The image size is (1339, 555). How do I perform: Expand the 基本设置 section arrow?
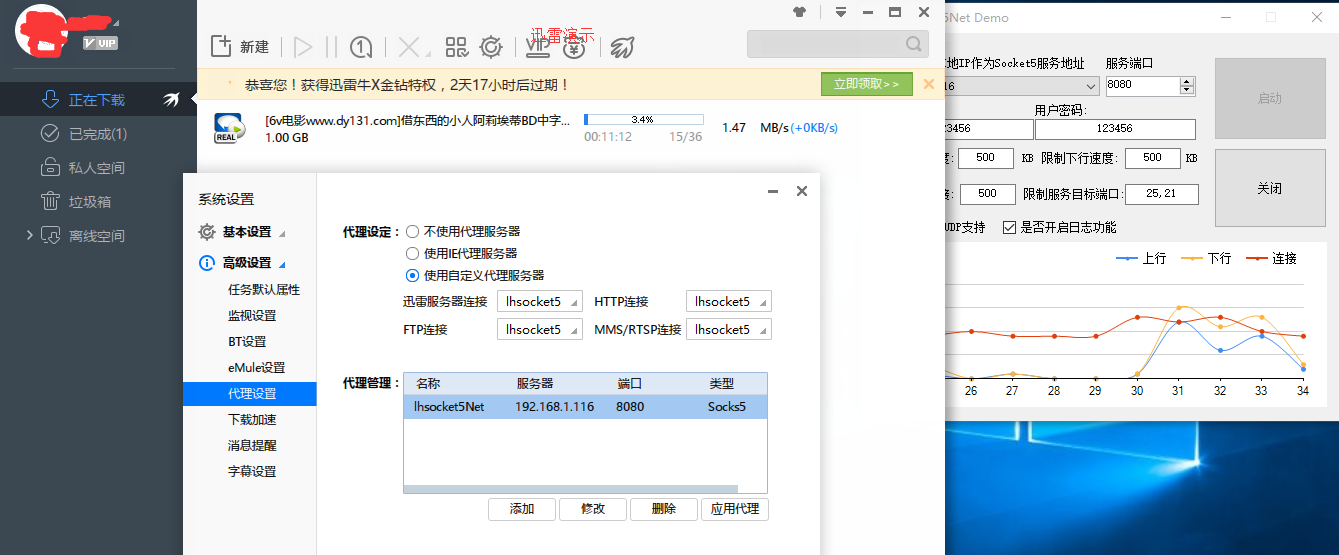coord(282,232)
